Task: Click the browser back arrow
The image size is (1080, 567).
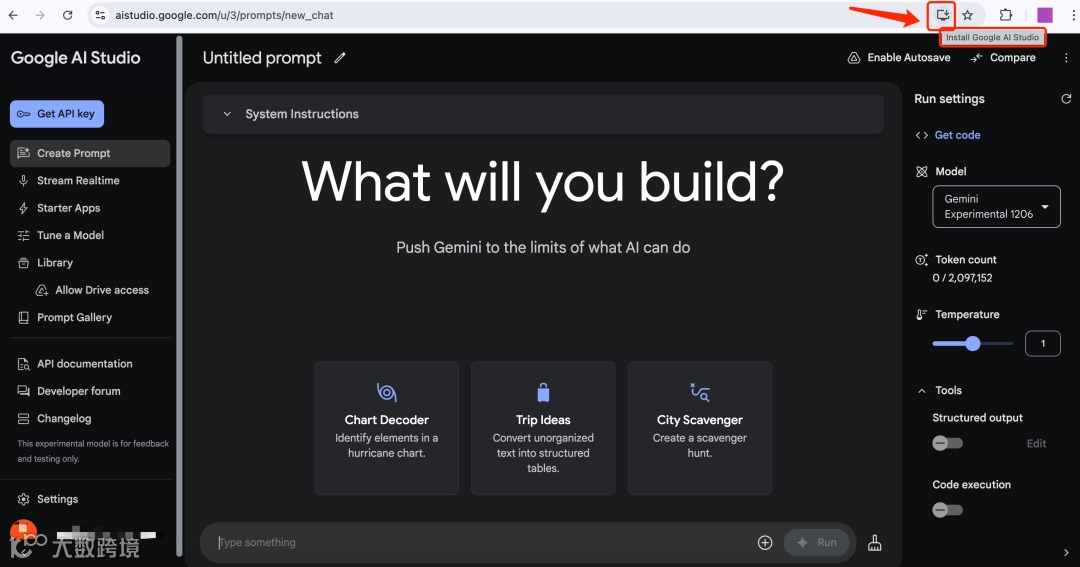Action: [13, 15]
